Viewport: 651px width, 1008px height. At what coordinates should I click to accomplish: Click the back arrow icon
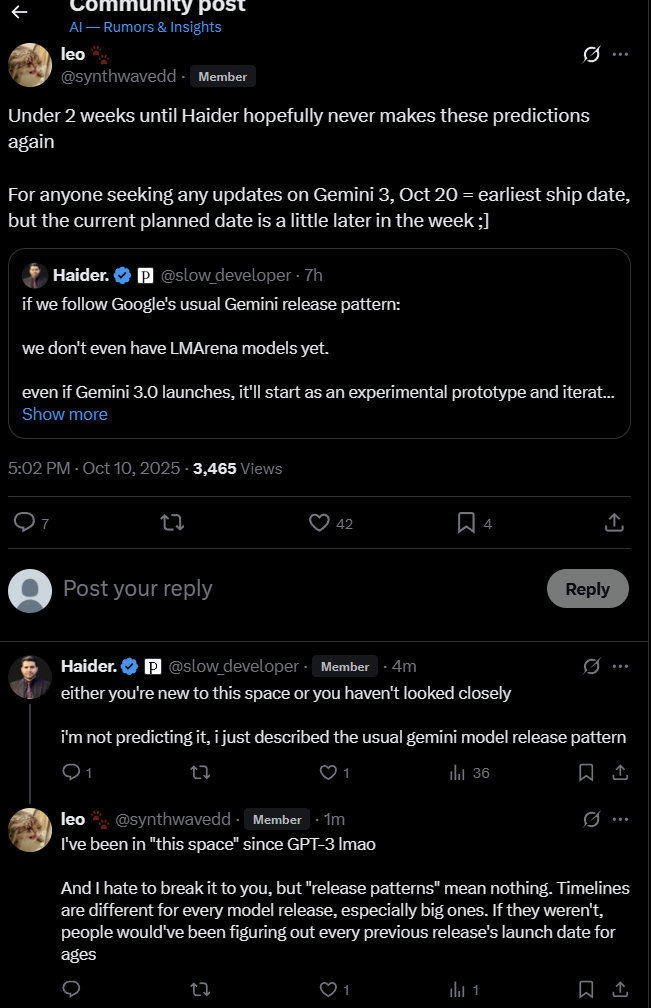pyautogui.click(x=19, y=12)
